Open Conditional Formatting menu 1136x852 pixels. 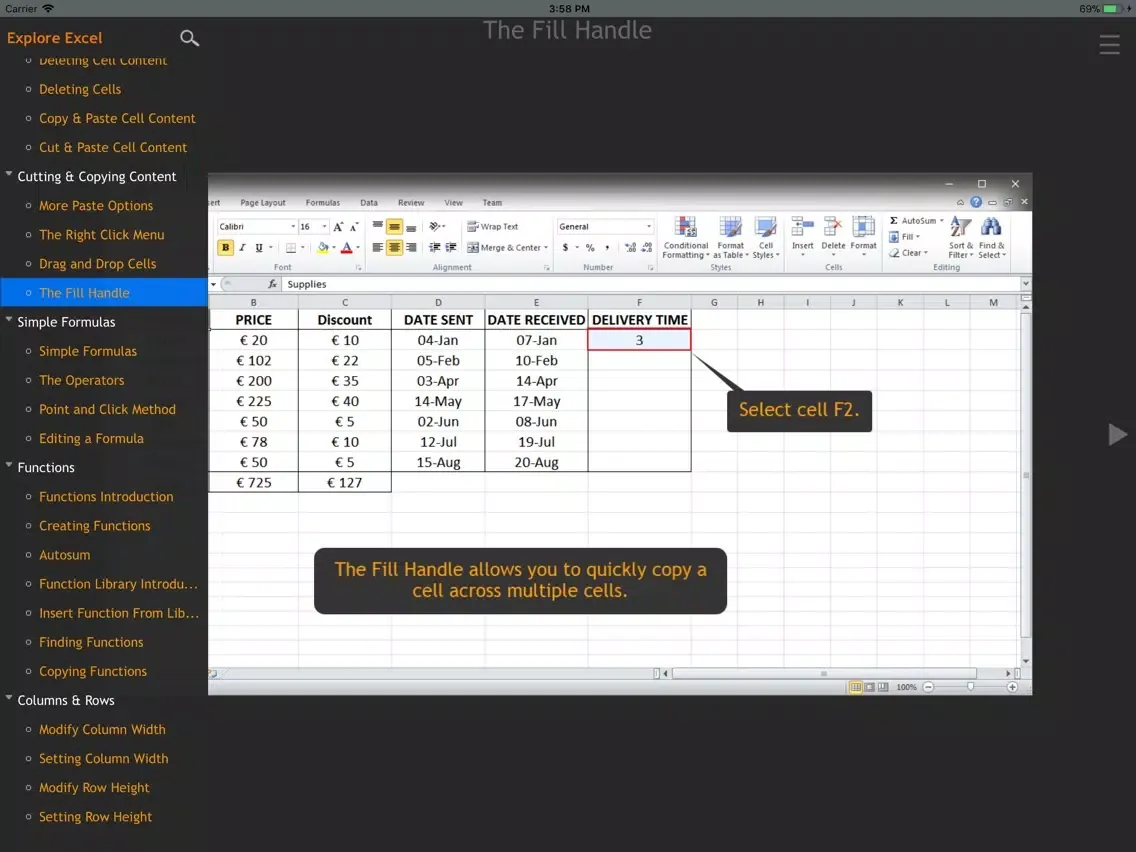click(685, 238)
